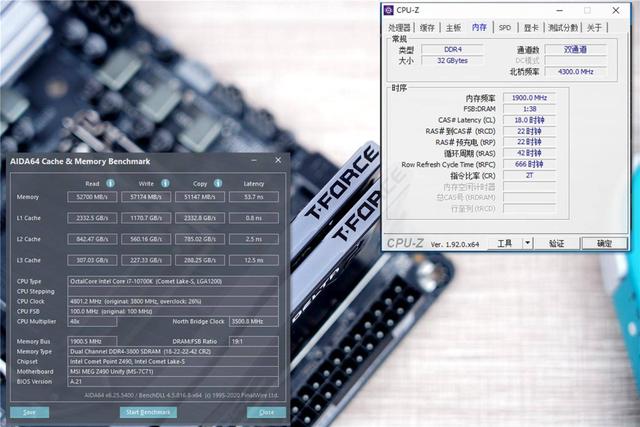
Task: Click the L3 Cache Read value 307.03 GB/s
Action: click(x=92, y=260)
